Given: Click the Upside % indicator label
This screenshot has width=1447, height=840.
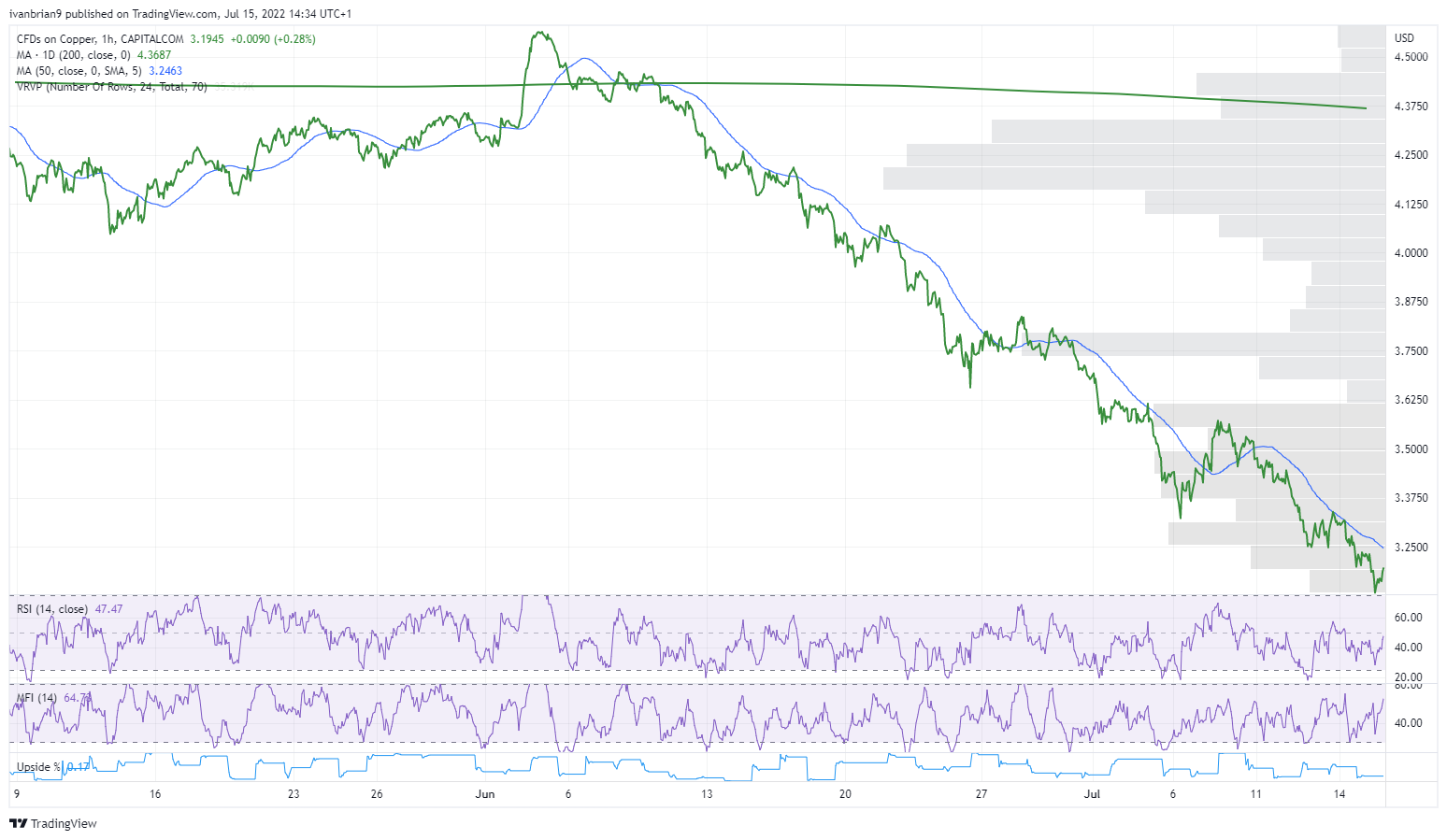Looking at the screenshot, I should coord(38,767).
